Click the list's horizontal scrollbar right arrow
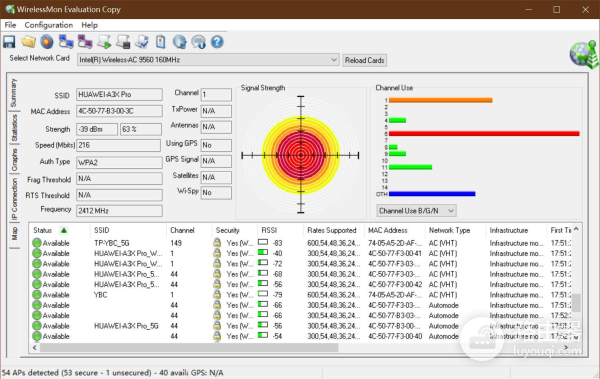The width and height of the screenshot is (600, 379). coord(566,347)
